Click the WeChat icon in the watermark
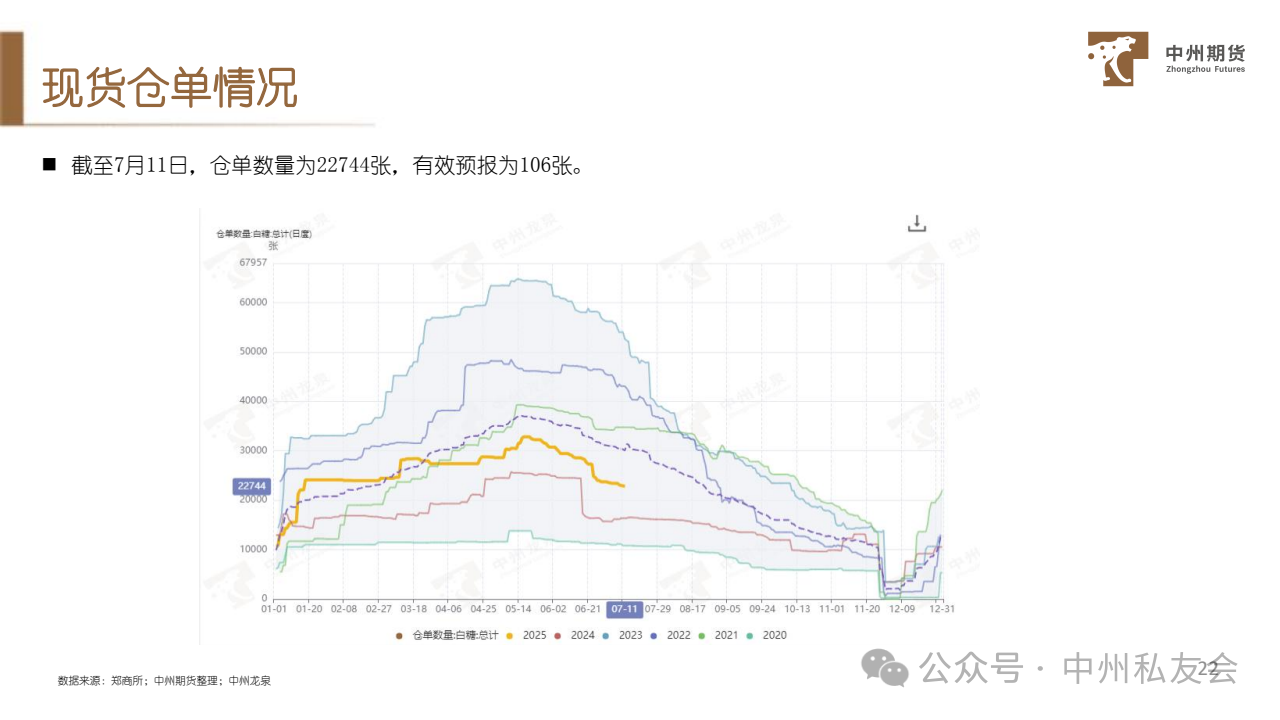This screenshot has height=720, width=1280. [x=886, y=667]
